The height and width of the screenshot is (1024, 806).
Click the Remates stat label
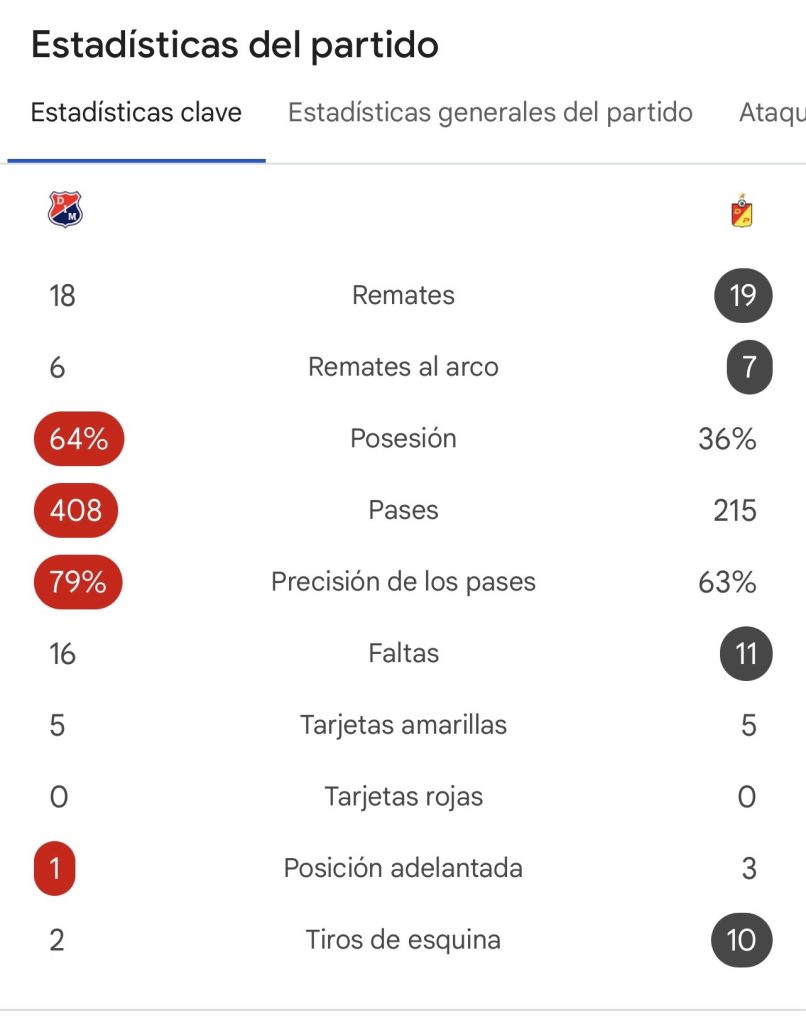pos(403,295)
